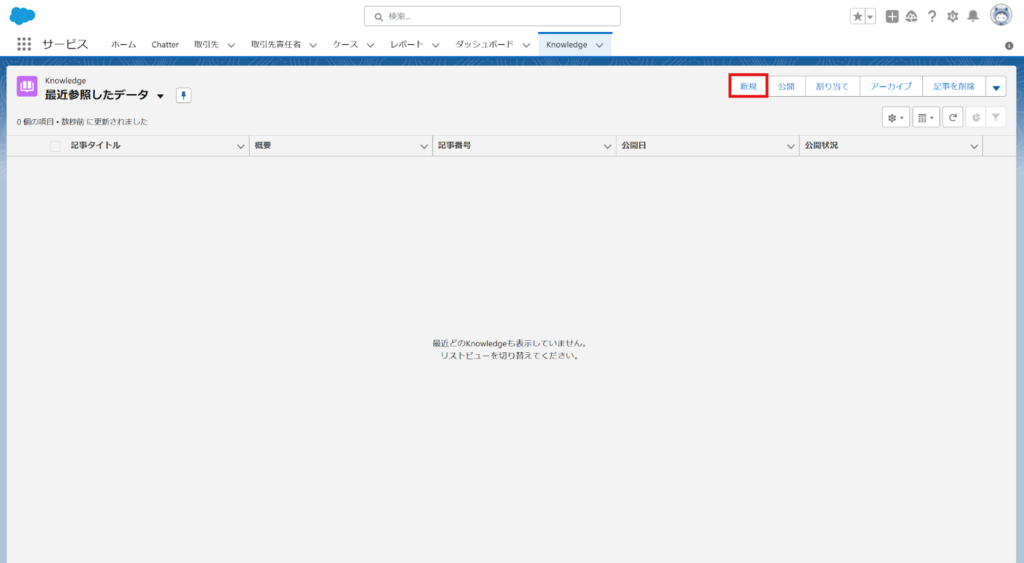Click the favorites star icon
The height and width of the screenshot is (563, 1024).
pyautogui.click(x=857, y=16)
